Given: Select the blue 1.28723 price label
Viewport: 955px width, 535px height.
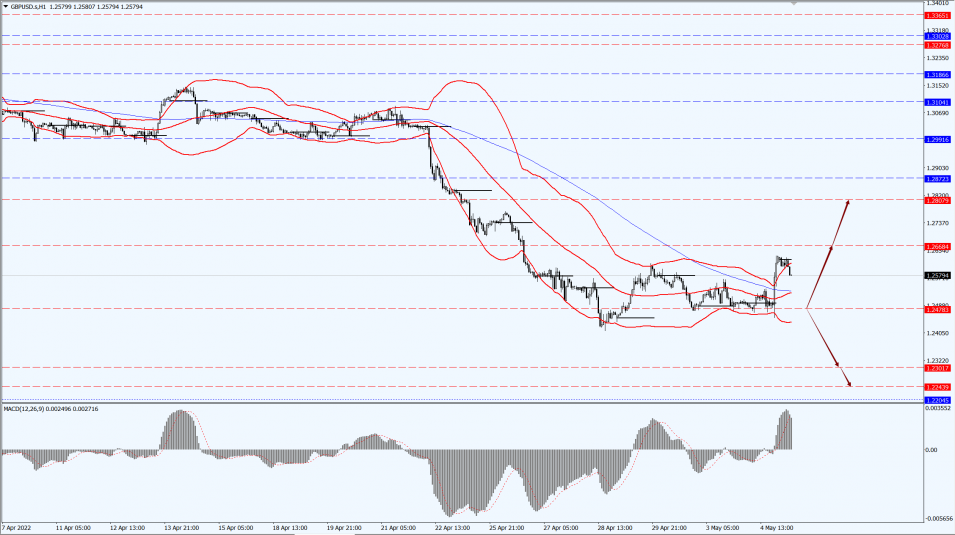Looking at the screenshot, I should click(x=938, y=179).
